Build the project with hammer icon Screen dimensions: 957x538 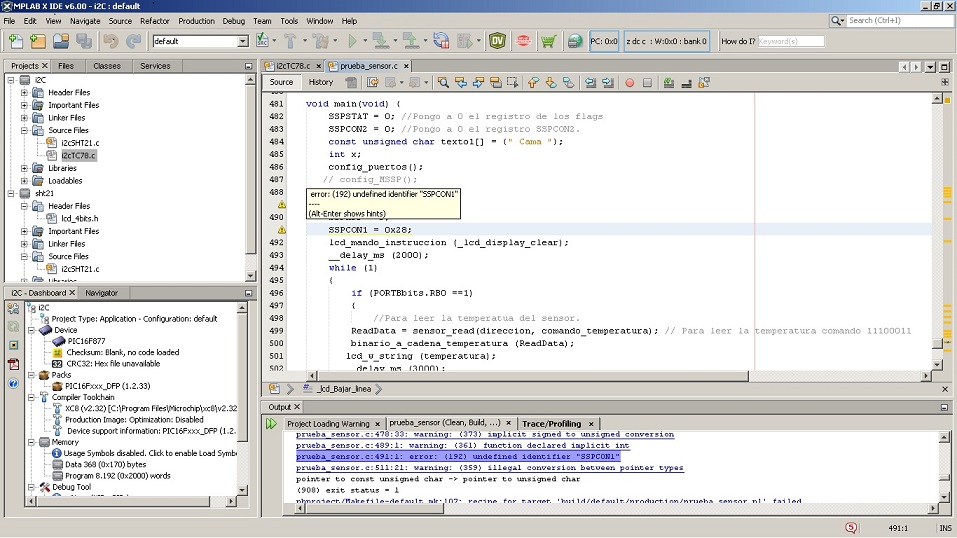(x=290, y=41)
